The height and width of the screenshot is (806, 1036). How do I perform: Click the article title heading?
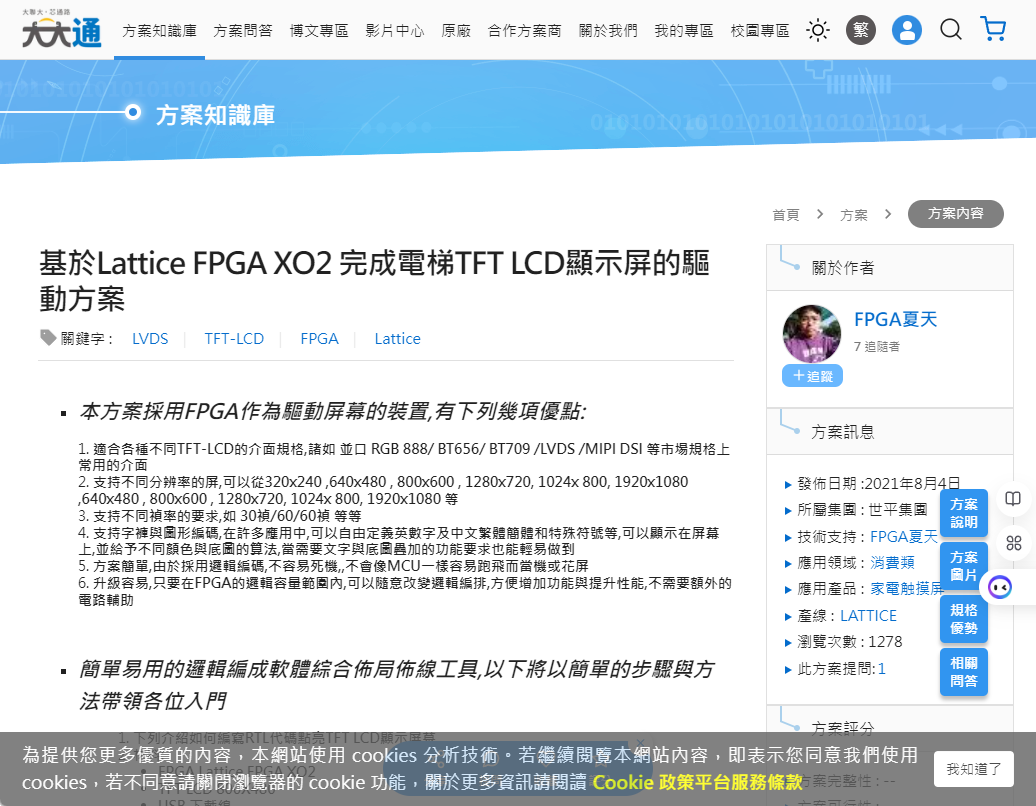[x=374, y=281]
